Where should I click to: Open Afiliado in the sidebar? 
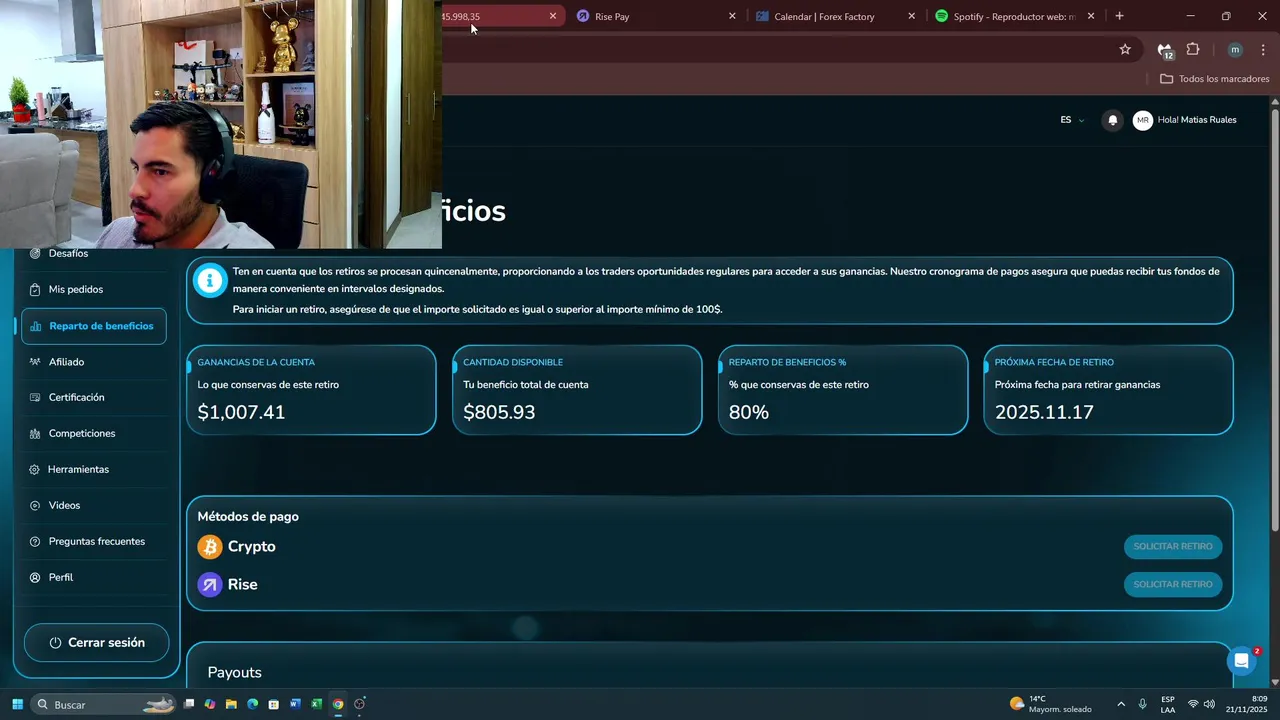(66, 362)
